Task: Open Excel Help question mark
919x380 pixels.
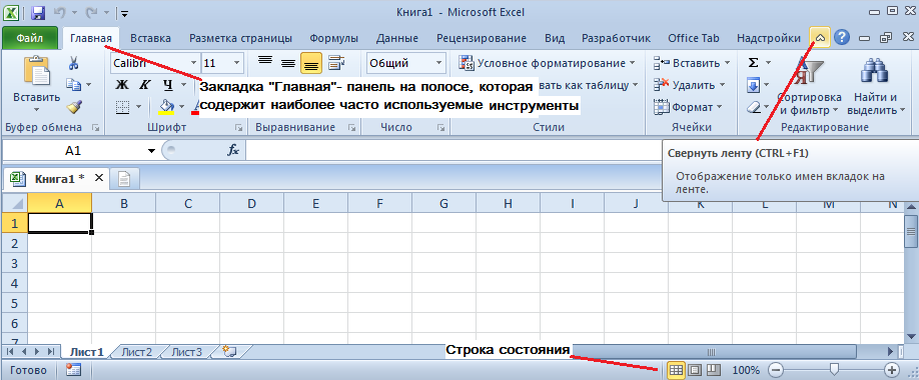Action: tap(842, 38)
